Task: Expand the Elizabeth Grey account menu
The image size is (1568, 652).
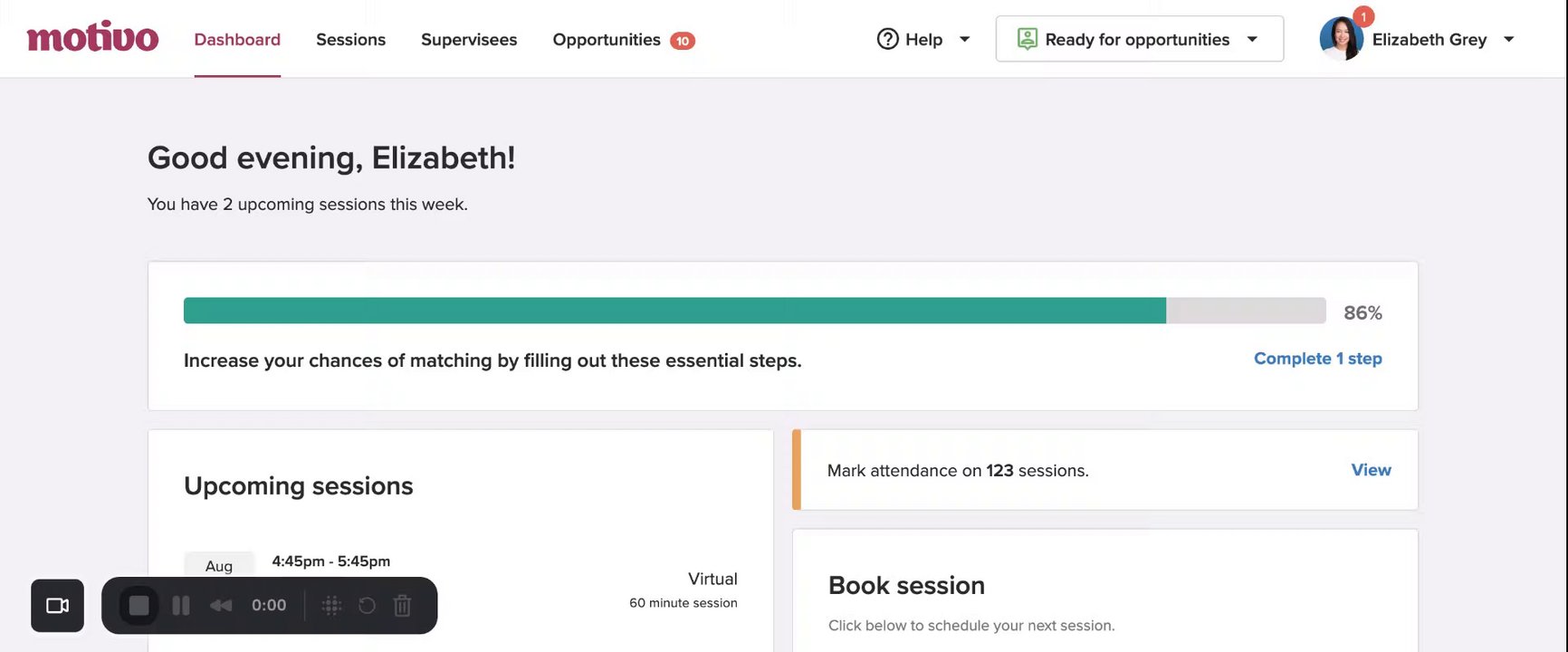Action: click(x=1508, y=39)
